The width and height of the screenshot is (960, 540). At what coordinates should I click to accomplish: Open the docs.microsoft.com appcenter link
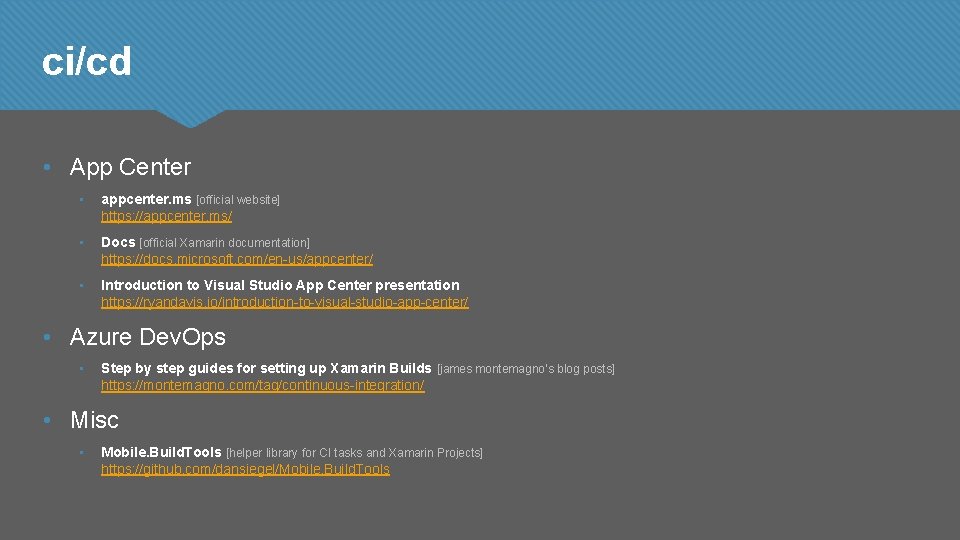click(237, 259)
